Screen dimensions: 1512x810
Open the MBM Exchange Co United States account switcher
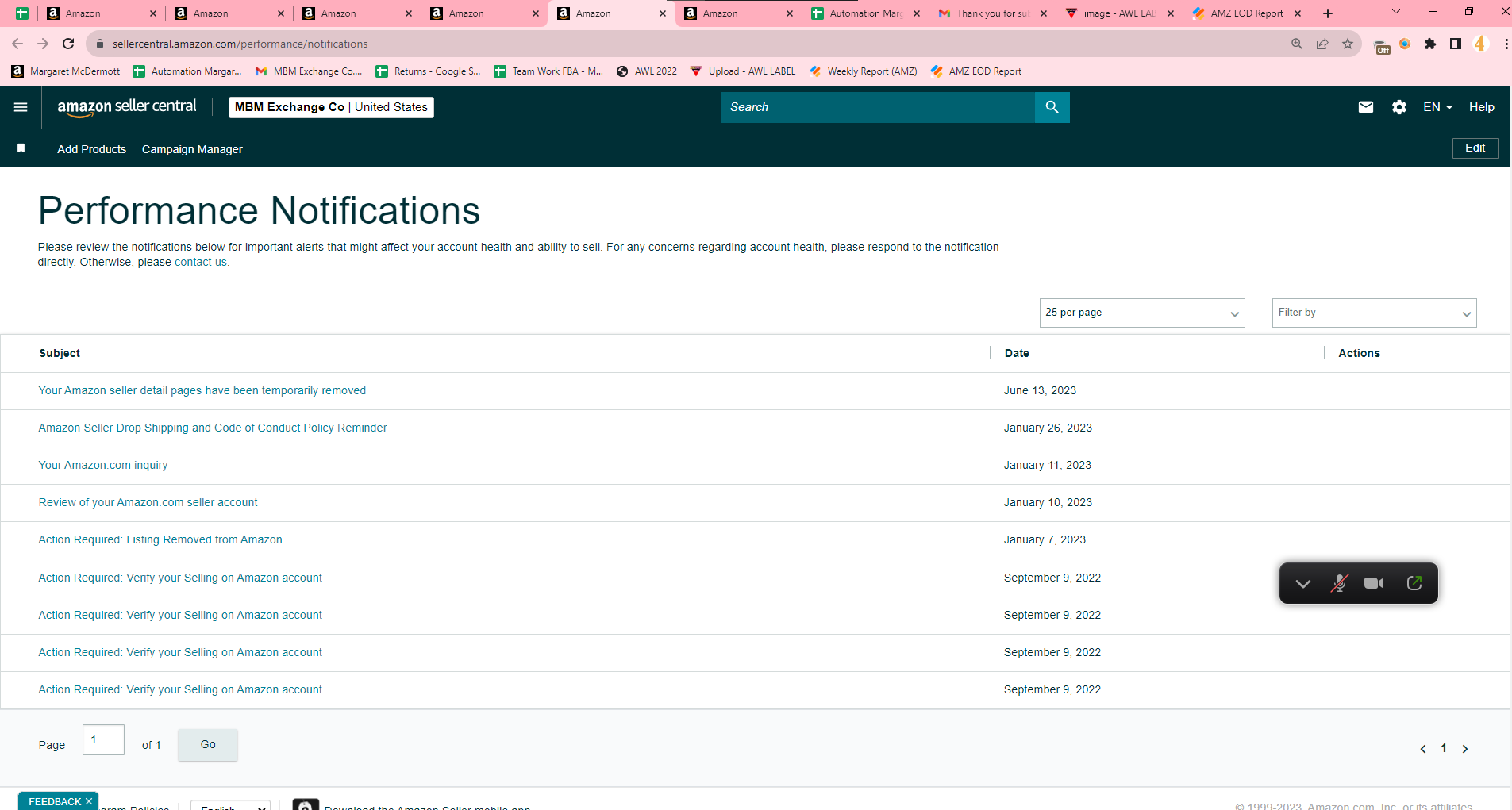[x=331, y=107]
